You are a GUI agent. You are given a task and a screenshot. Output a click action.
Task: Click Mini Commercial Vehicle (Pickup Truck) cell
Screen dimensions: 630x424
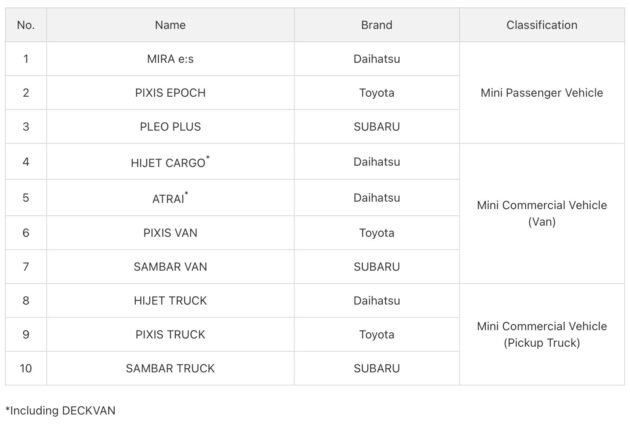pyautogui.click(x=542, y=334)
